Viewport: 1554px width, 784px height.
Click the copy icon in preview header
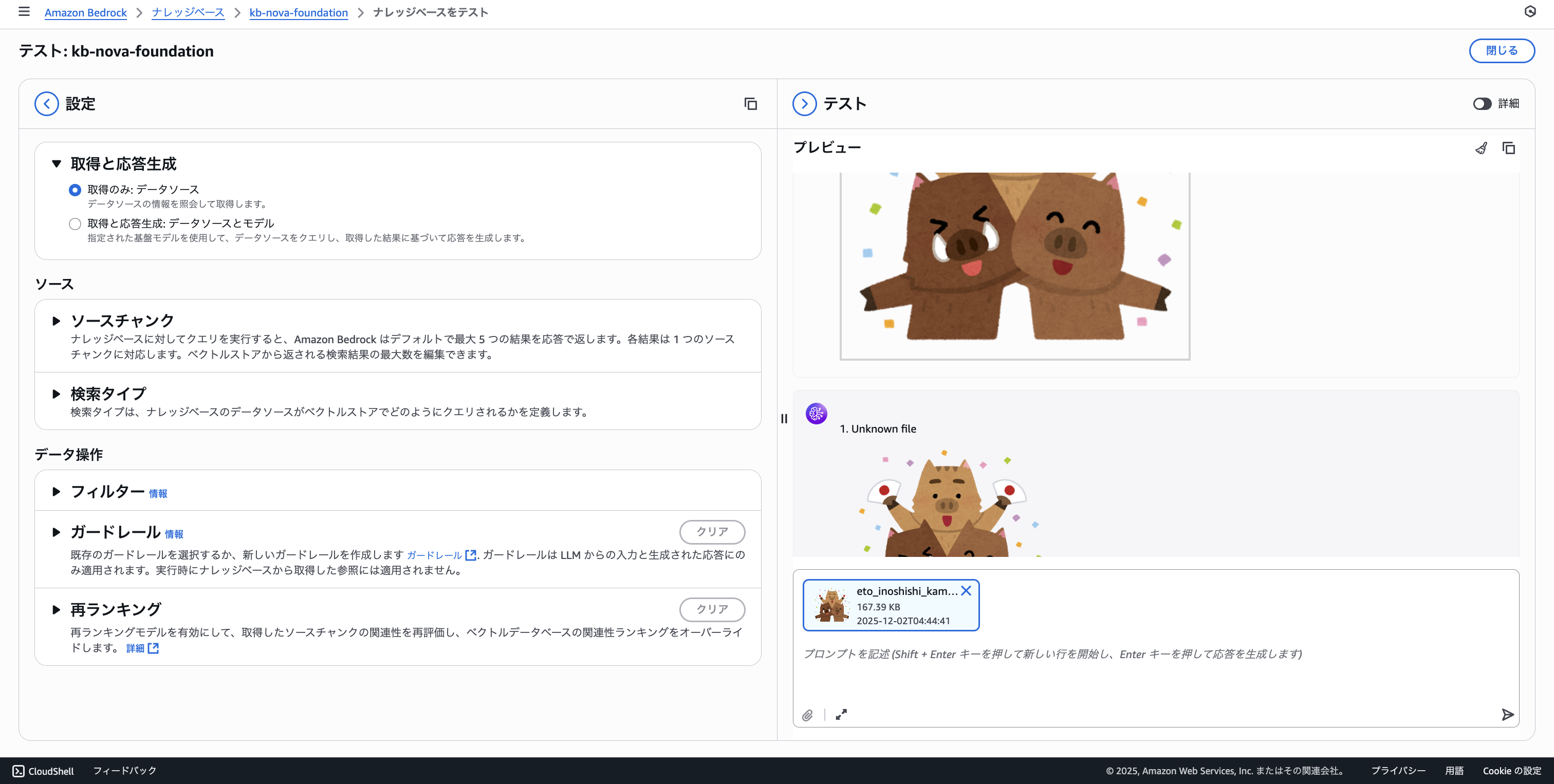(1509, 148)
